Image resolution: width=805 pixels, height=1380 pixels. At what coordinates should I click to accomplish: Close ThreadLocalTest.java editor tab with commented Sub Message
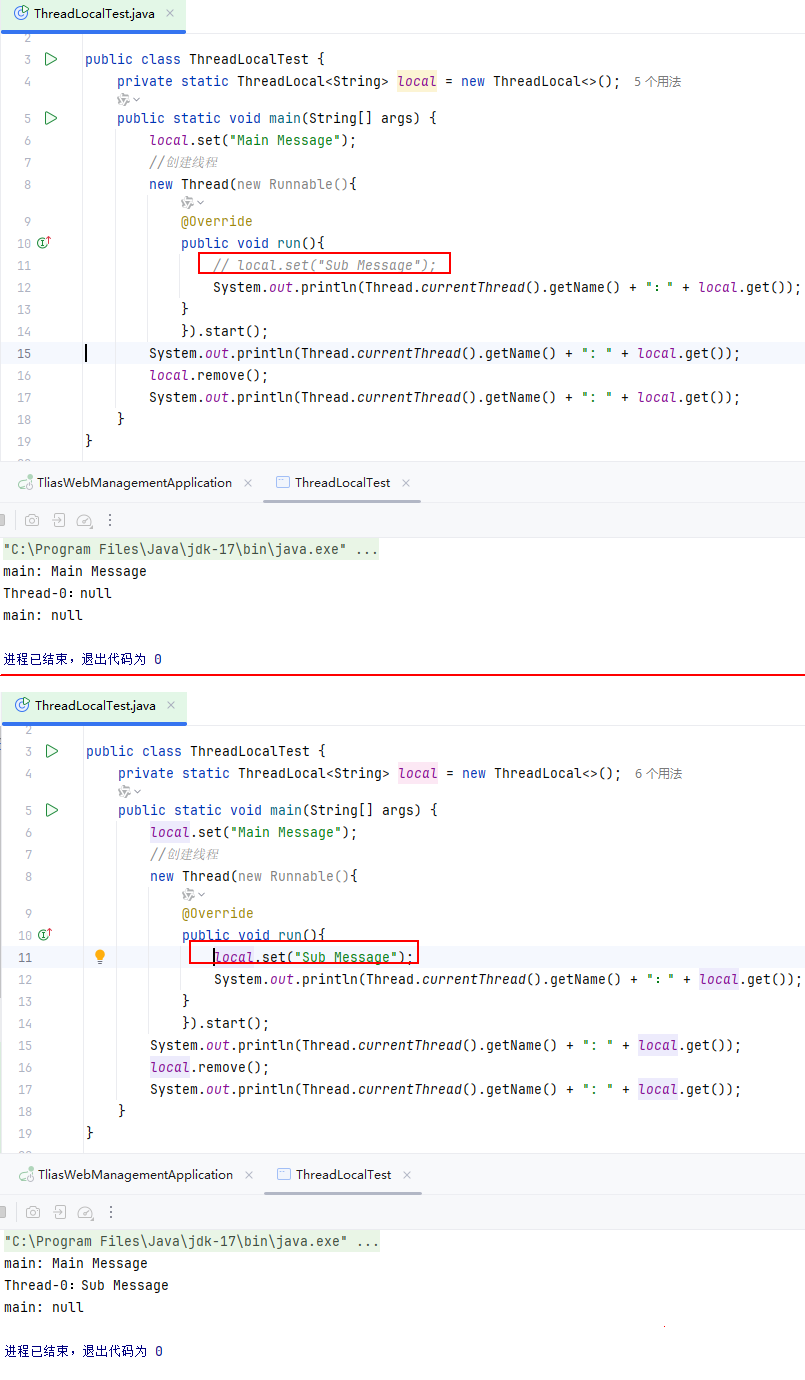point(170,14)
